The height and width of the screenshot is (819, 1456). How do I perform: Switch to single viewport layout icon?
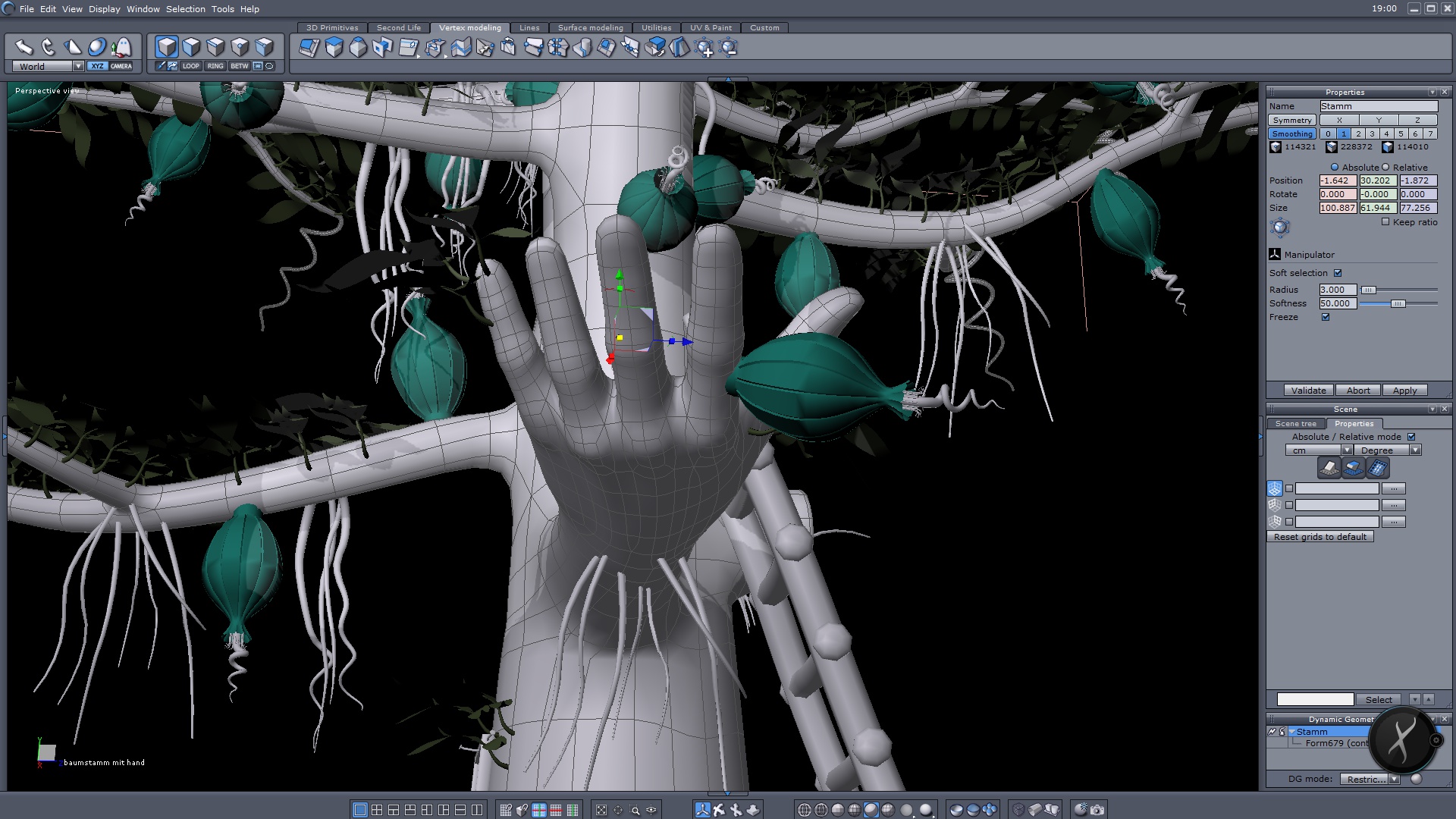click(360, 810)
